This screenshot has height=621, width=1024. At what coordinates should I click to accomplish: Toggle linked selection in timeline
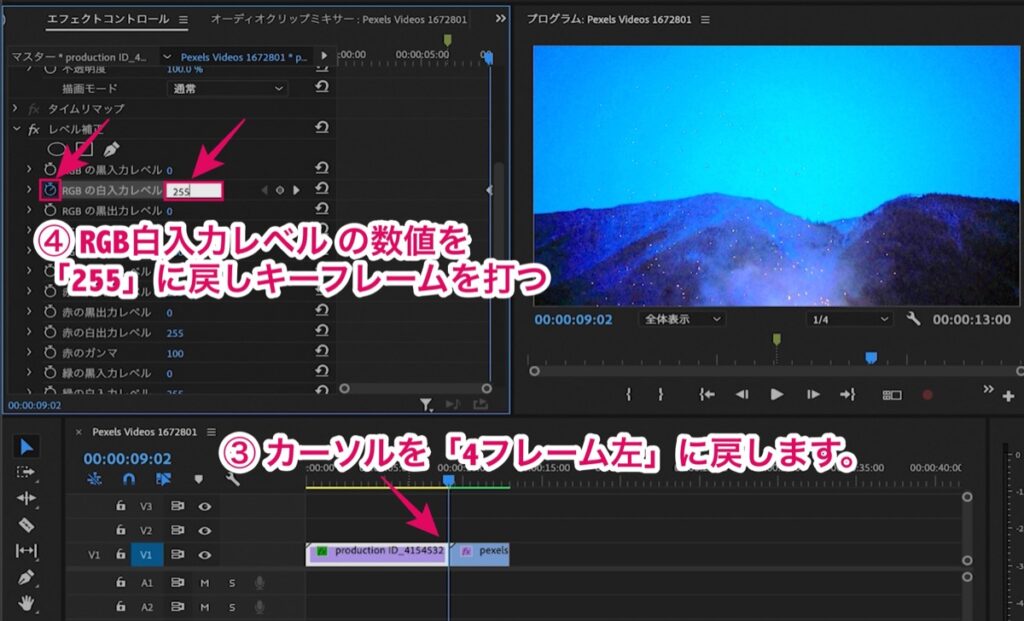(163, 479)
